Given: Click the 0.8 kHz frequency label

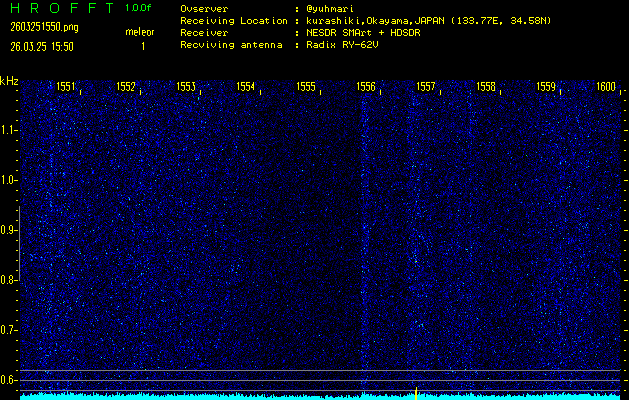Looking at the screenshot, I should (x=8, y=280).
